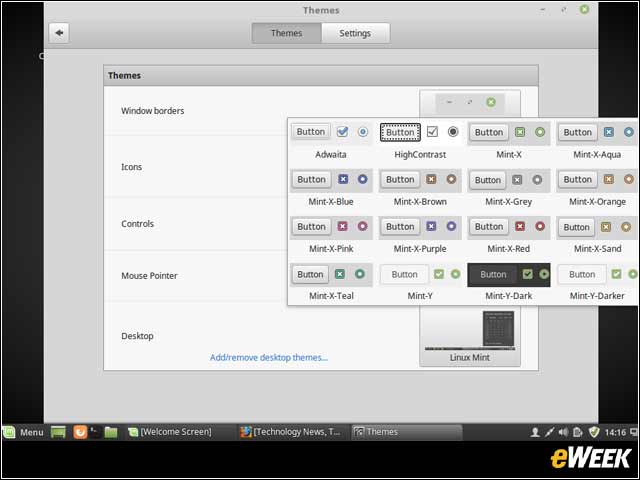
Task: Open the update manager shield icon
Action: [x=594, y=432]
